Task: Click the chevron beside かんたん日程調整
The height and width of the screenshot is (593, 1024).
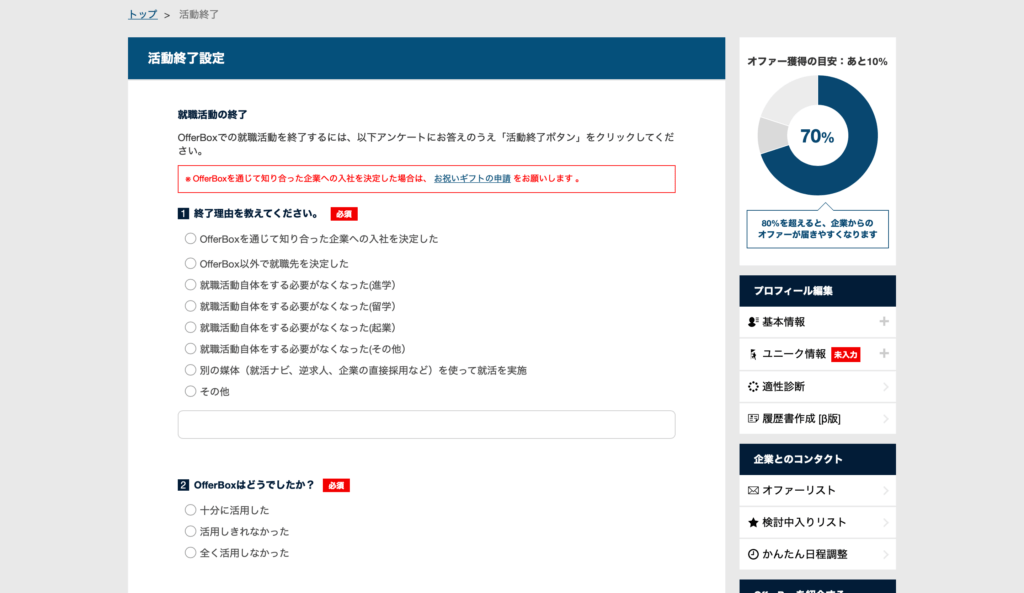Action: pyautogui.click(x=886, y=554)
